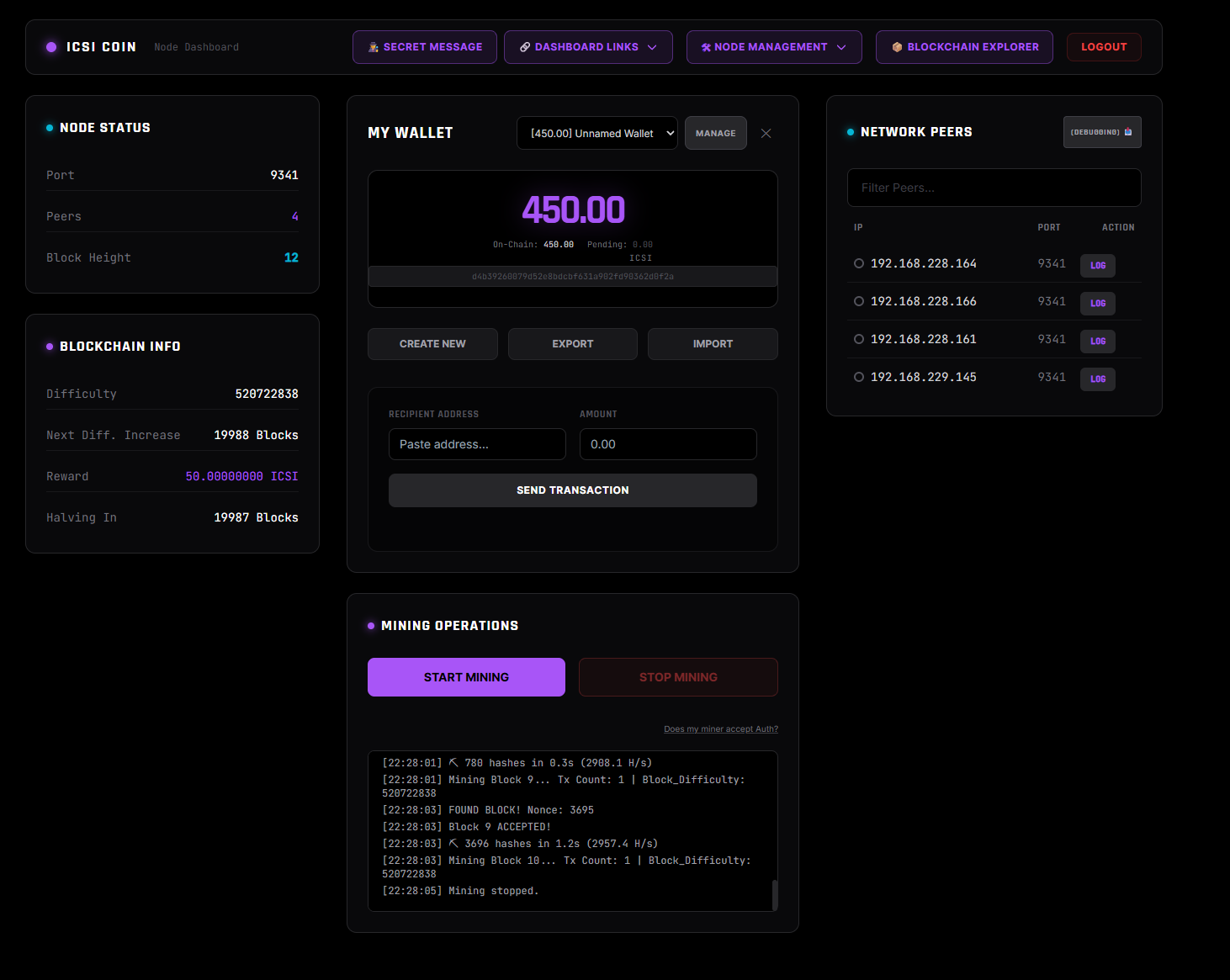Log out using the Logout button
Screen dimensions: 1230x980
[1104, 47]
